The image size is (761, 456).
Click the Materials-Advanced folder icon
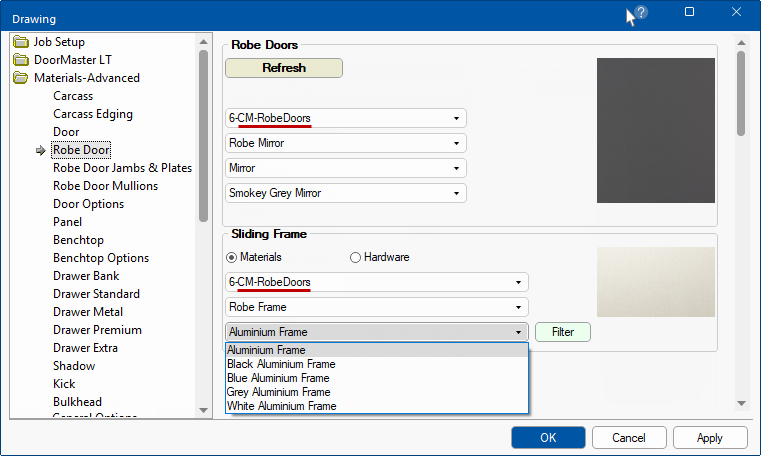point(21,78)
